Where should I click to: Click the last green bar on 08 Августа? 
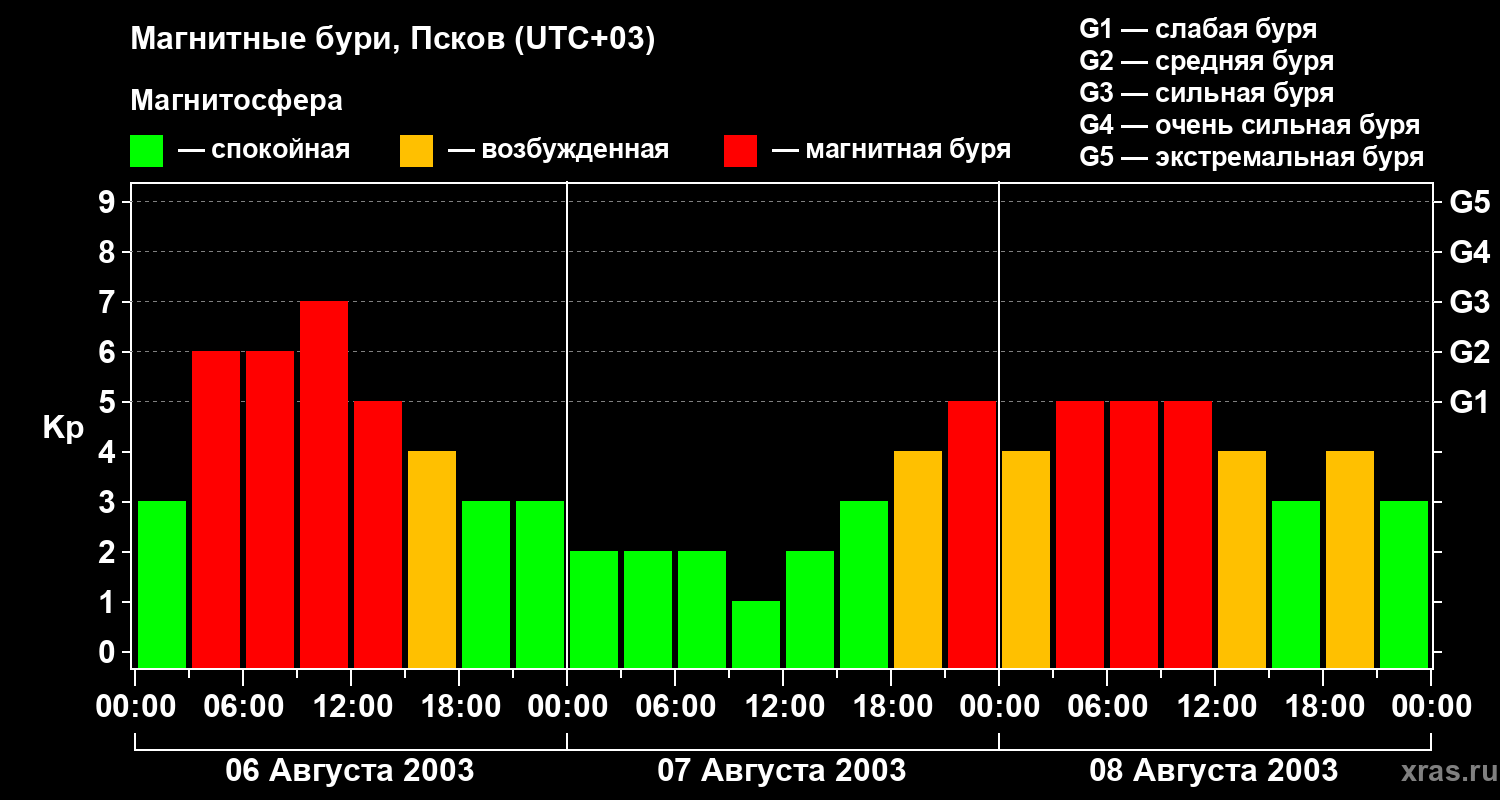(x=1404, y=585)
